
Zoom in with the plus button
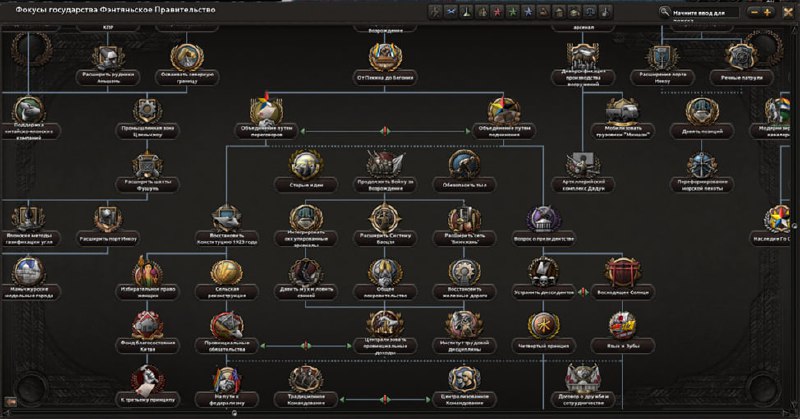point(767,12)
